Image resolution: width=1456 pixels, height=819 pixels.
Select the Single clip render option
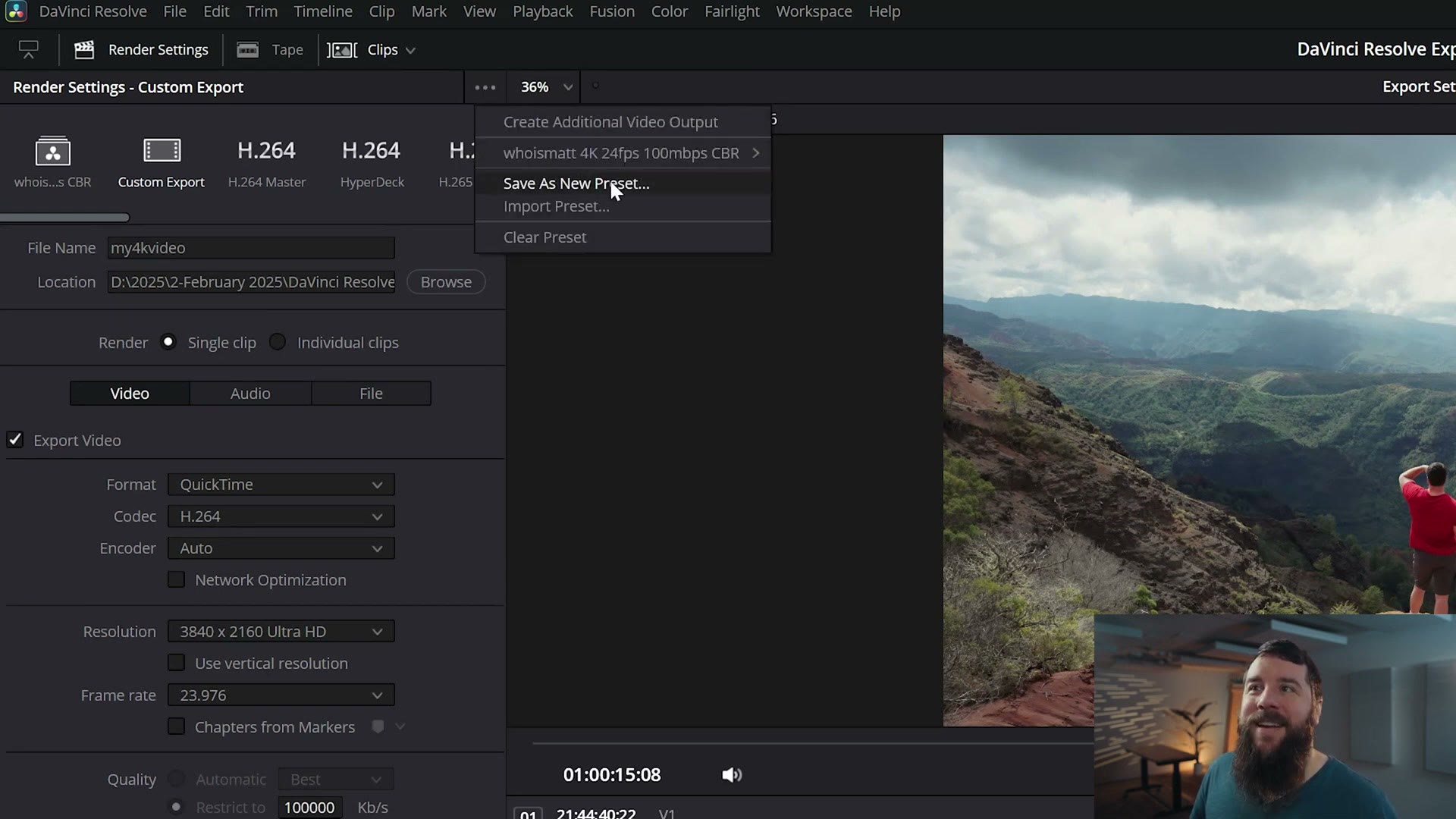click(168, 342)
